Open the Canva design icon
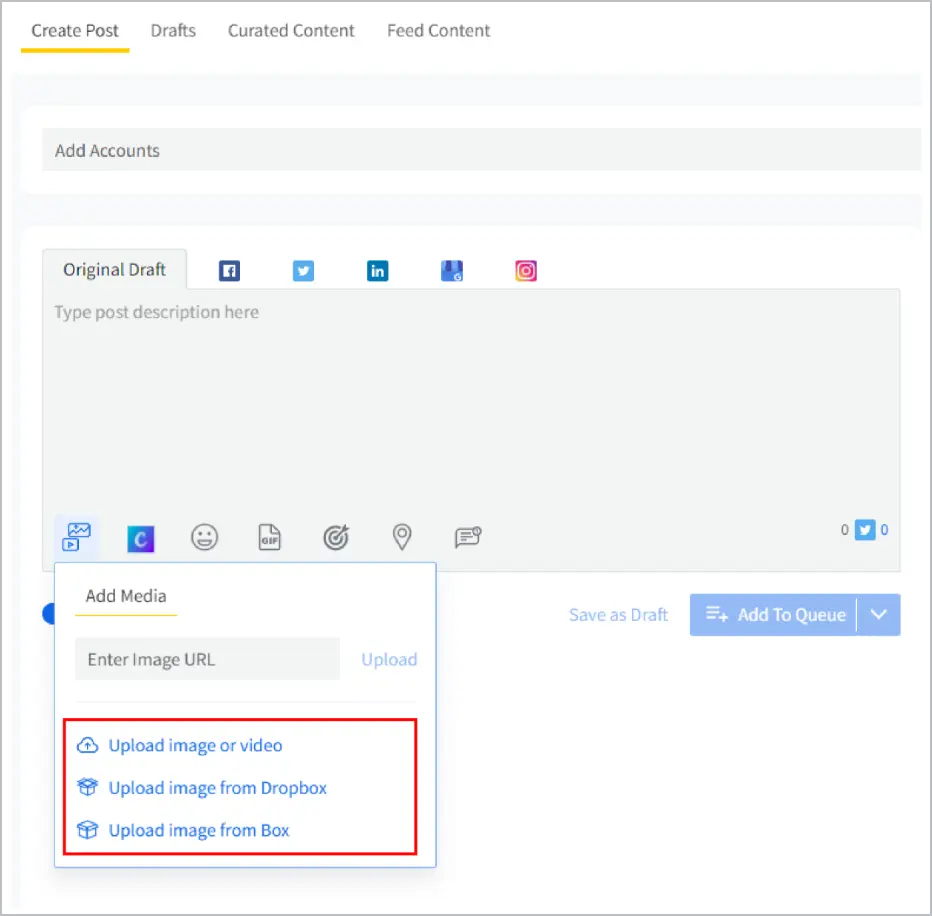 click(x=141, y=539)
